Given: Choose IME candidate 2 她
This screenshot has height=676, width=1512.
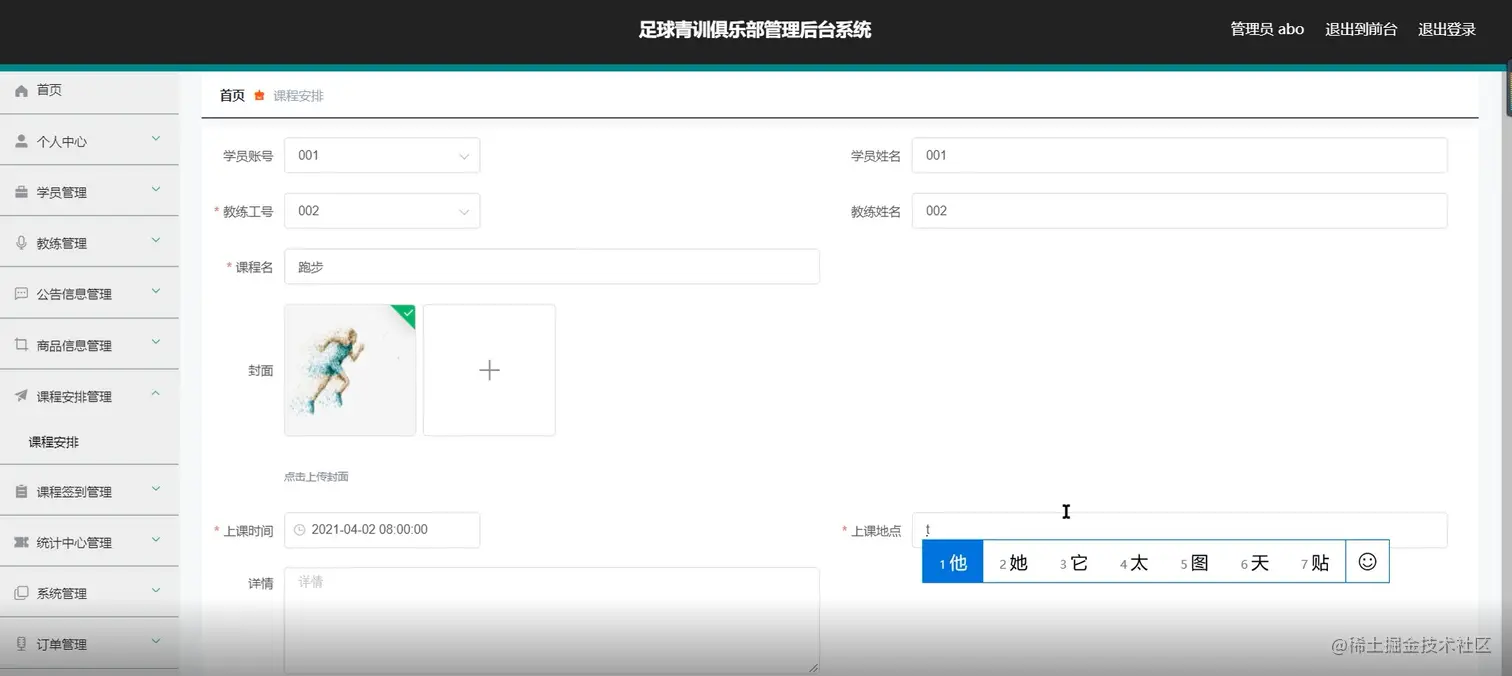Looking at the screenshot, I should point(1013,562).
